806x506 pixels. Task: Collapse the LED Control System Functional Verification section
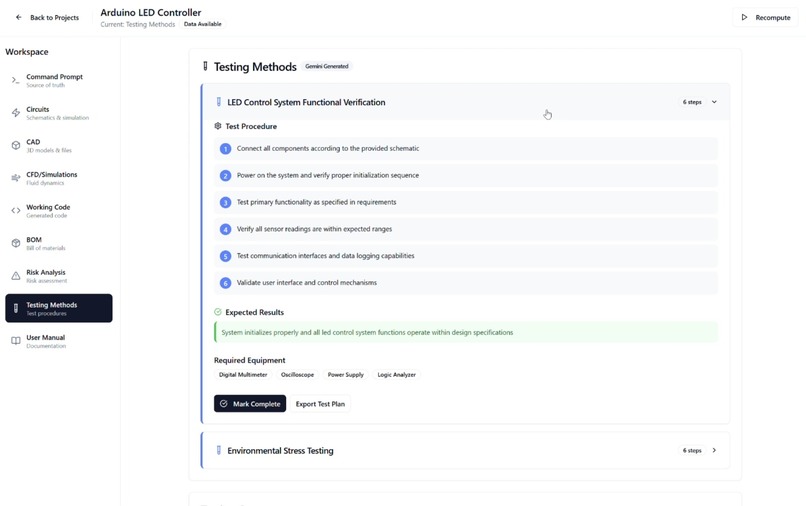(x=714, y=102)
